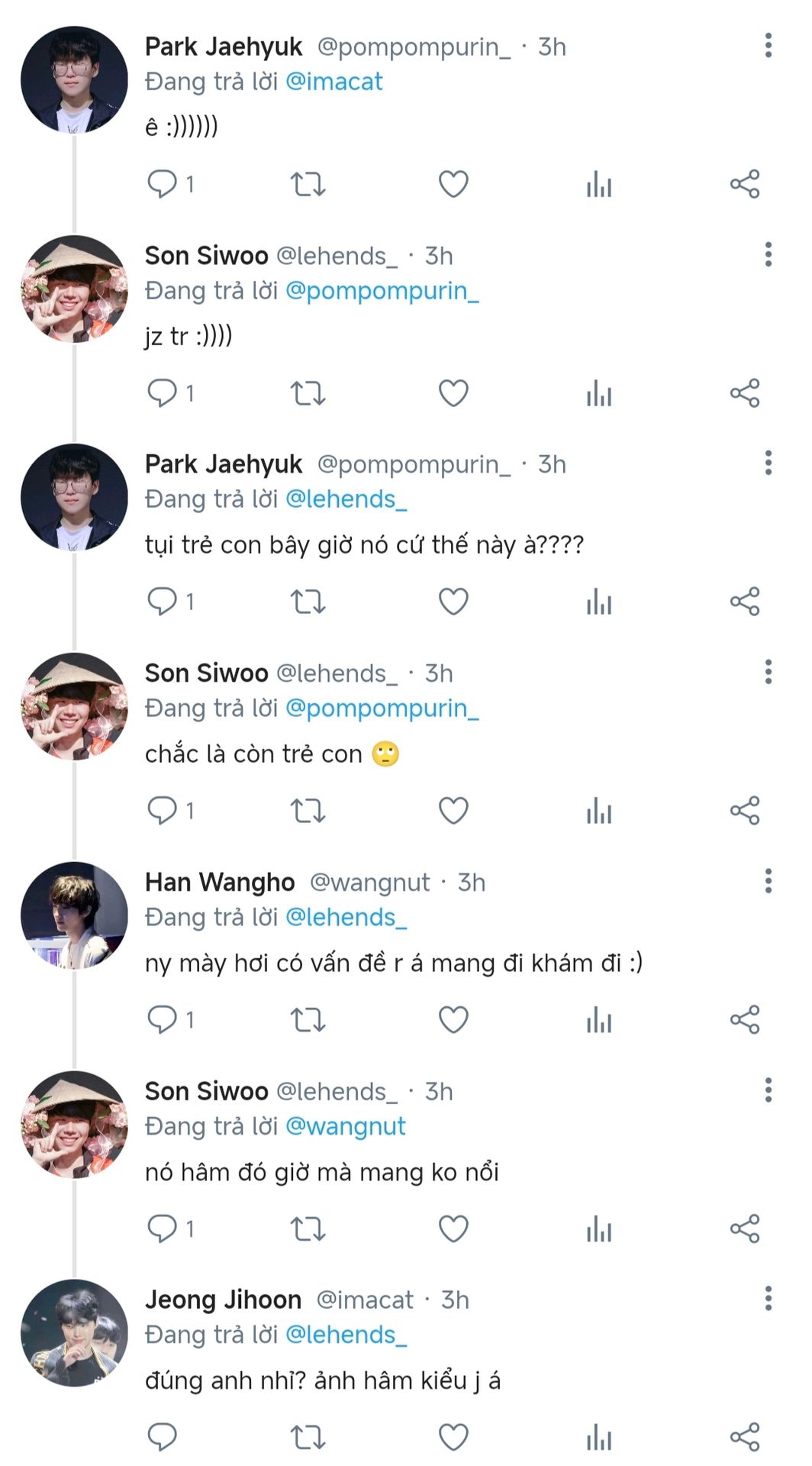
Task: Share the "ê :))))))" tweet
Action: [745, 184]
